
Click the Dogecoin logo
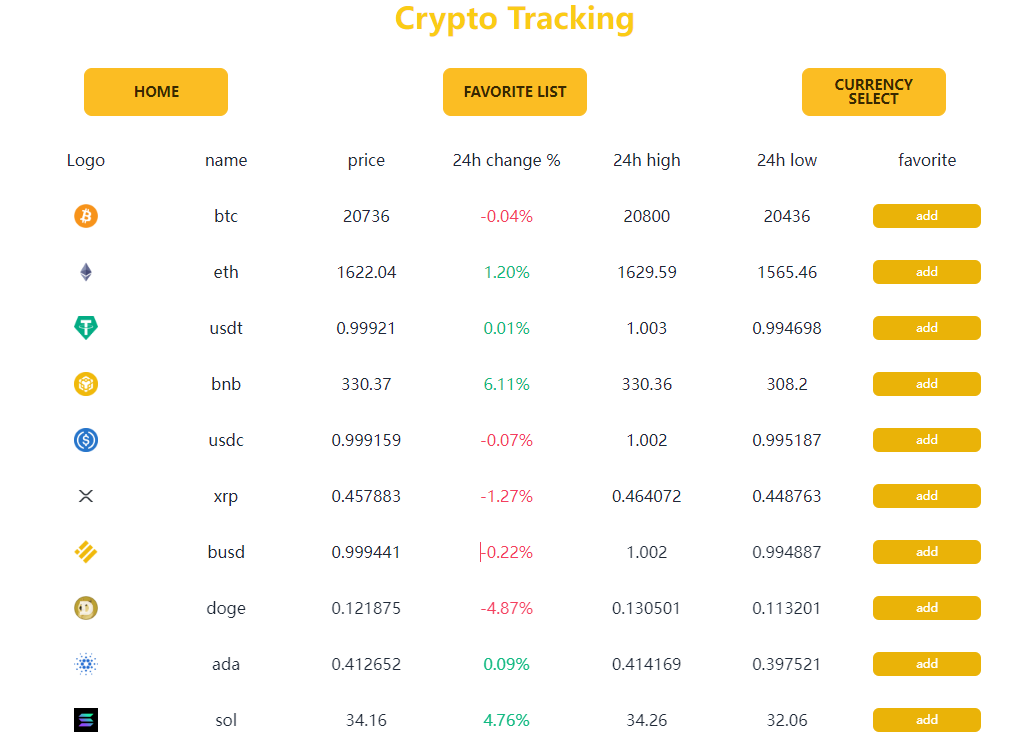point(85,607)
